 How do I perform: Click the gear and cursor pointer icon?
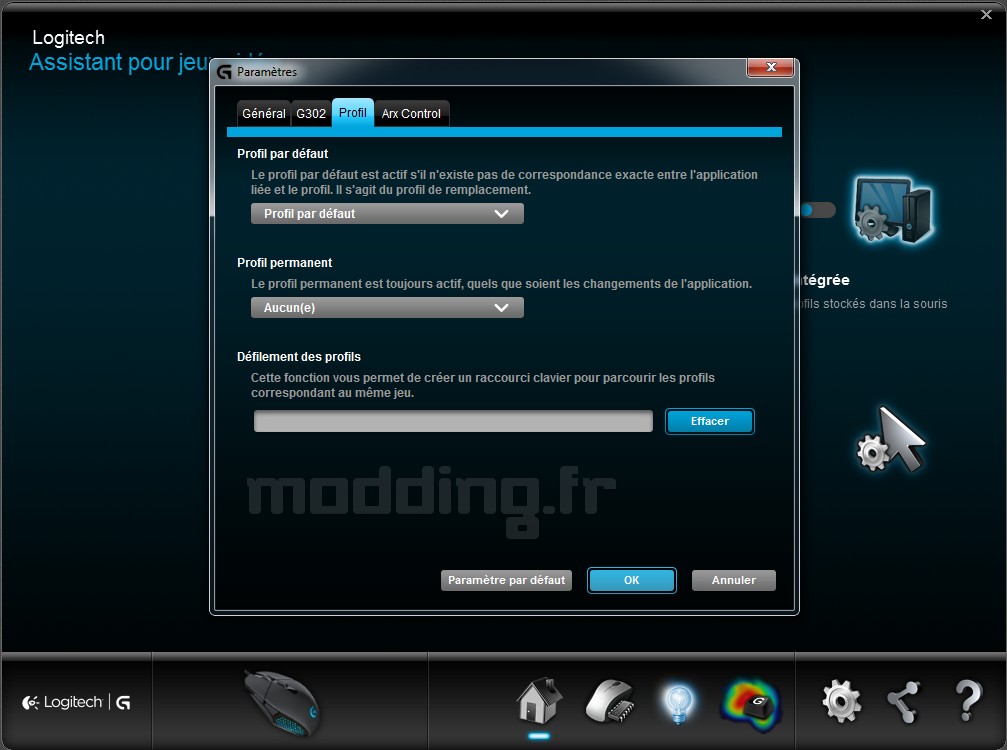(x=891, y=440)
